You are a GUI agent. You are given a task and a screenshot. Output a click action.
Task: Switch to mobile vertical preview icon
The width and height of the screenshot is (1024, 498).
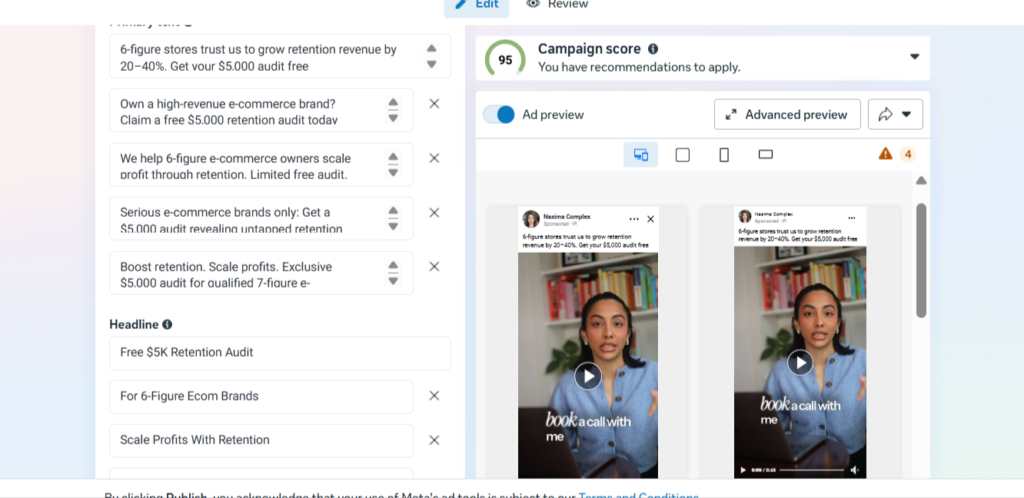(724, 155)
